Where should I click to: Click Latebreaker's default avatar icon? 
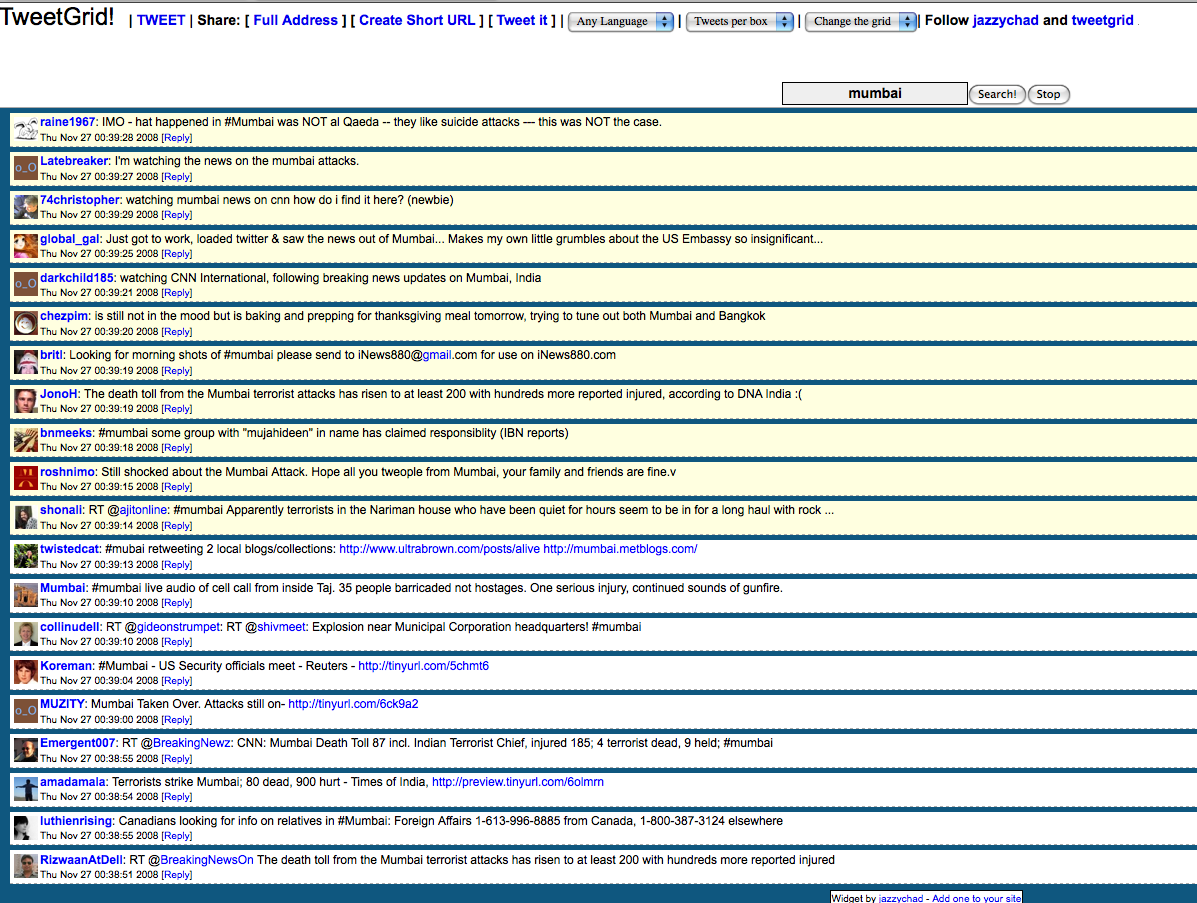point(26,168)
